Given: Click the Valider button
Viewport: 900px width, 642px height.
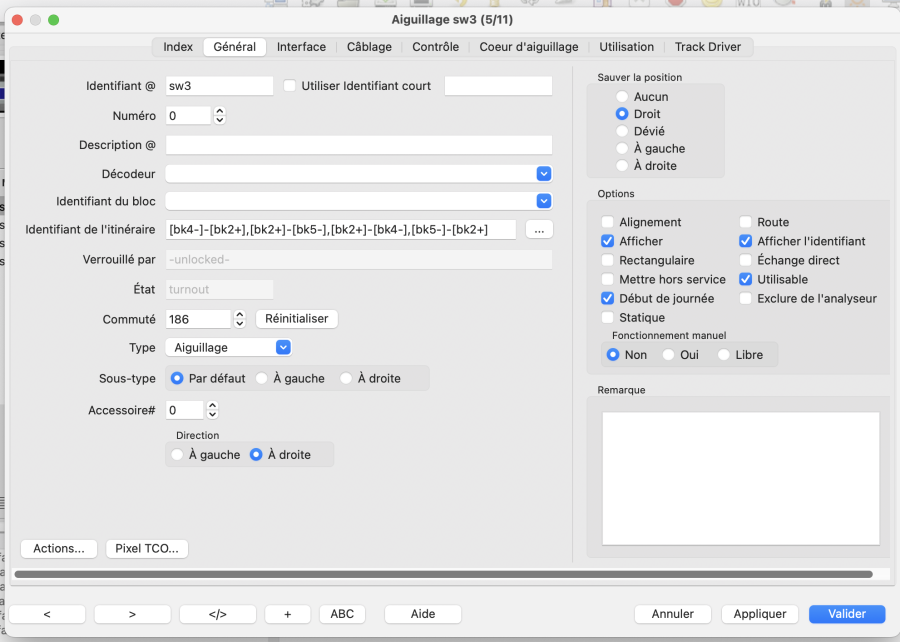Looking at the screenshot, I should 847,614.
